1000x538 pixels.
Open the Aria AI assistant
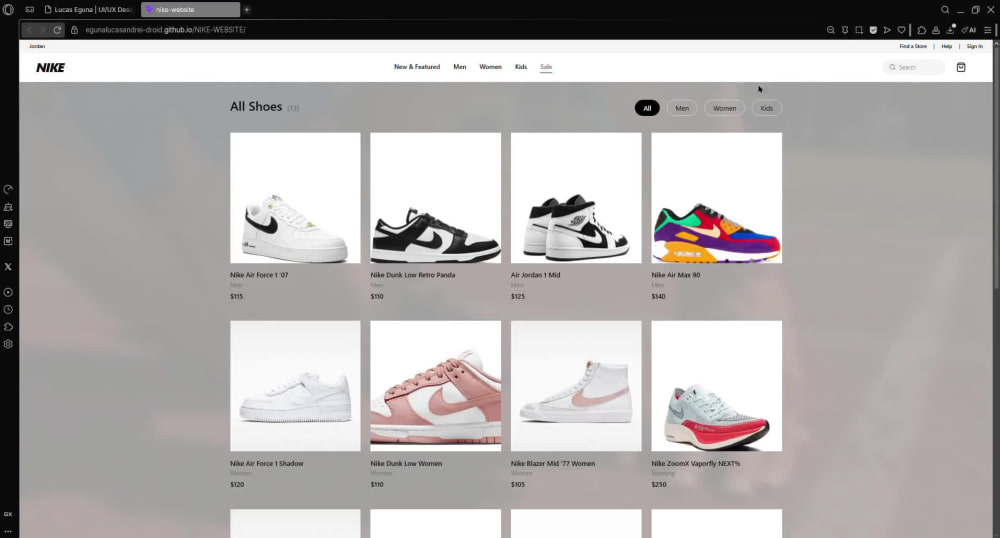pyautogui.click(x=969, y=30)
